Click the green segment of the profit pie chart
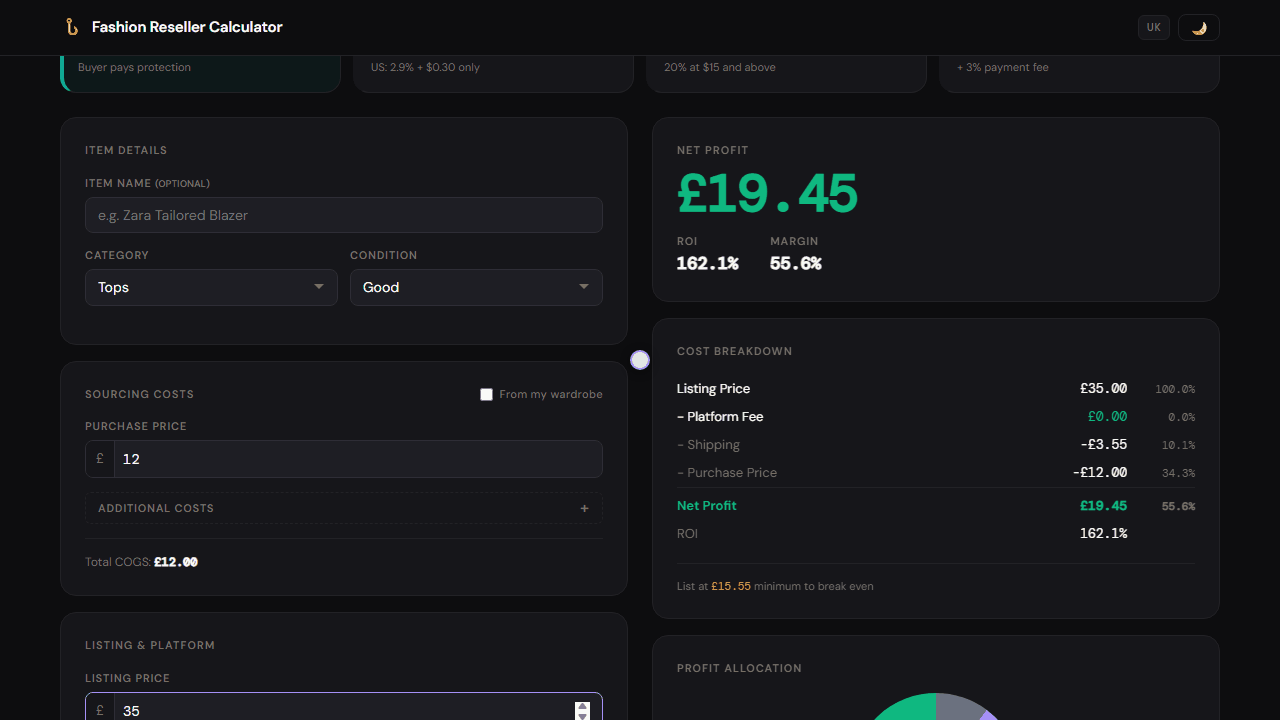The height and width of the screenshot is (720, 1280). coord(905,708)
